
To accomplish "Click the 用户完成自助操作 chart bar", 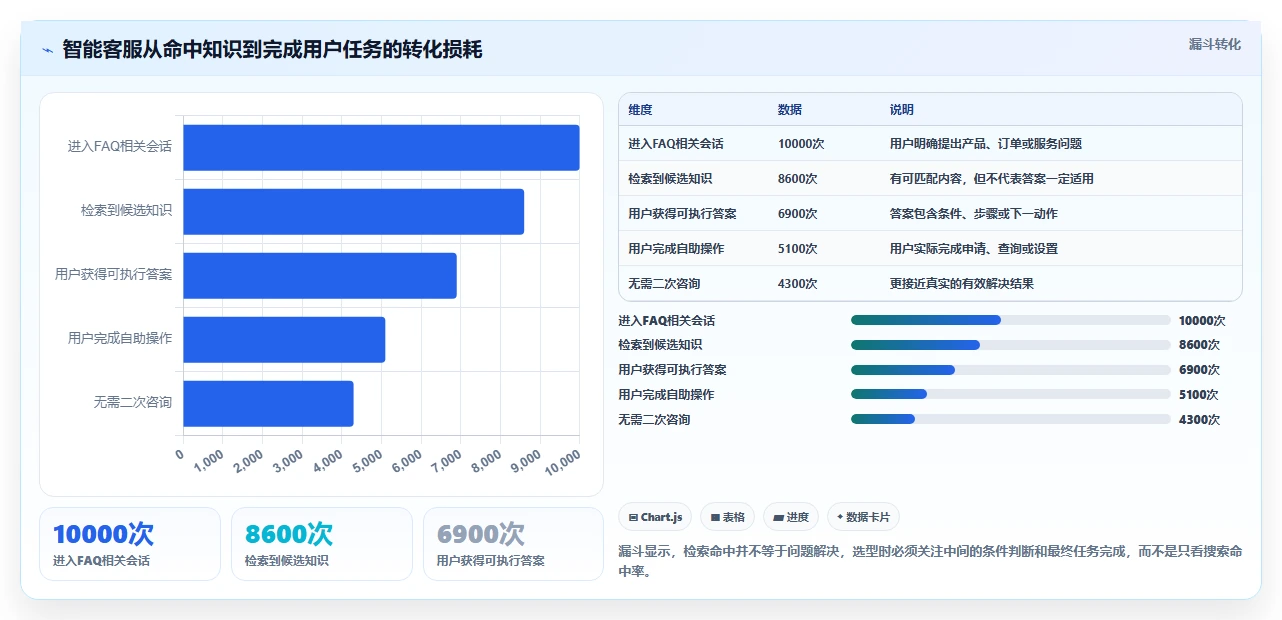I will coord(284,339).
